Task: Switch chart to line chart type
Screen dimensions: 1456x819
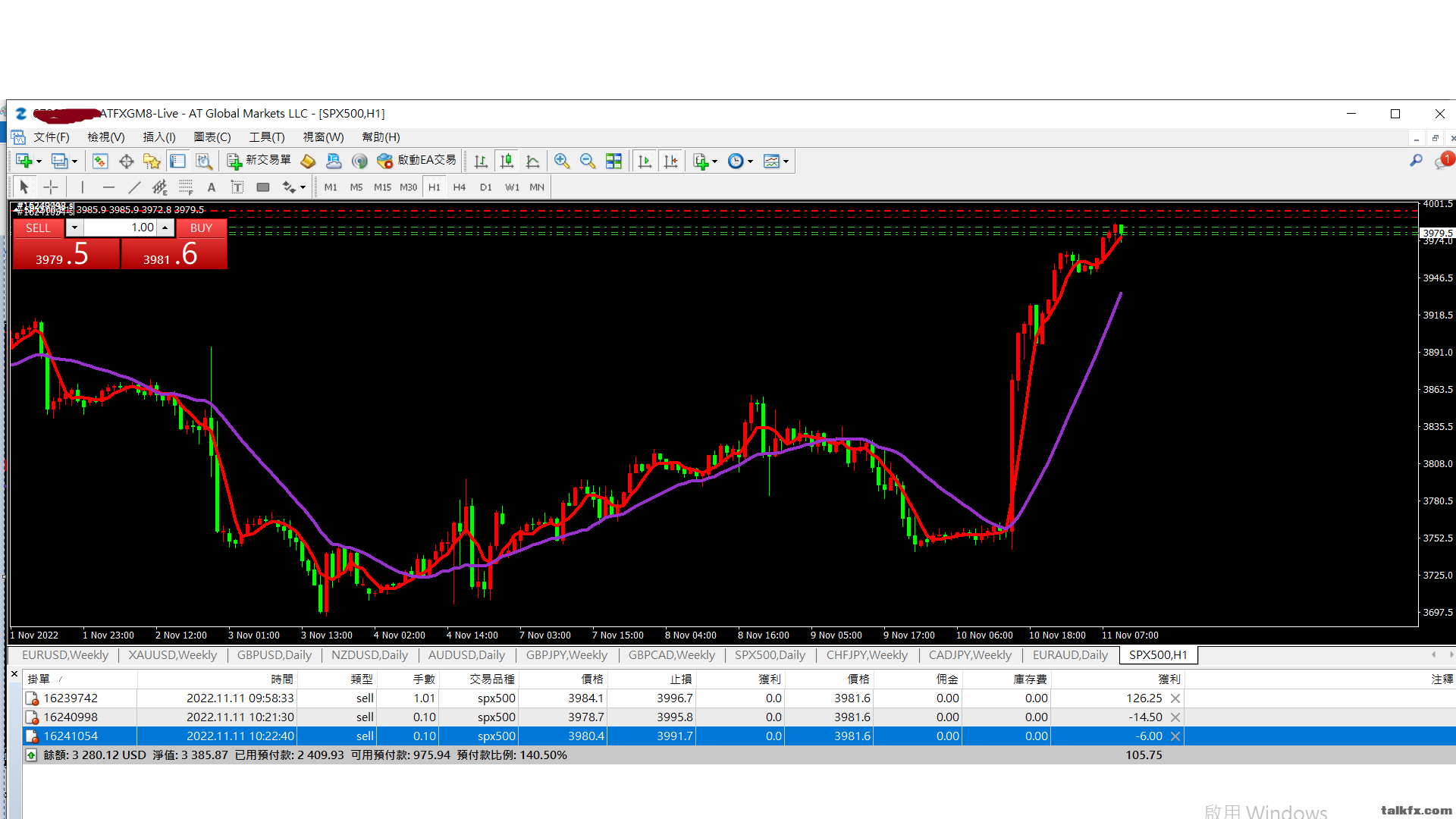Action: 532,161
